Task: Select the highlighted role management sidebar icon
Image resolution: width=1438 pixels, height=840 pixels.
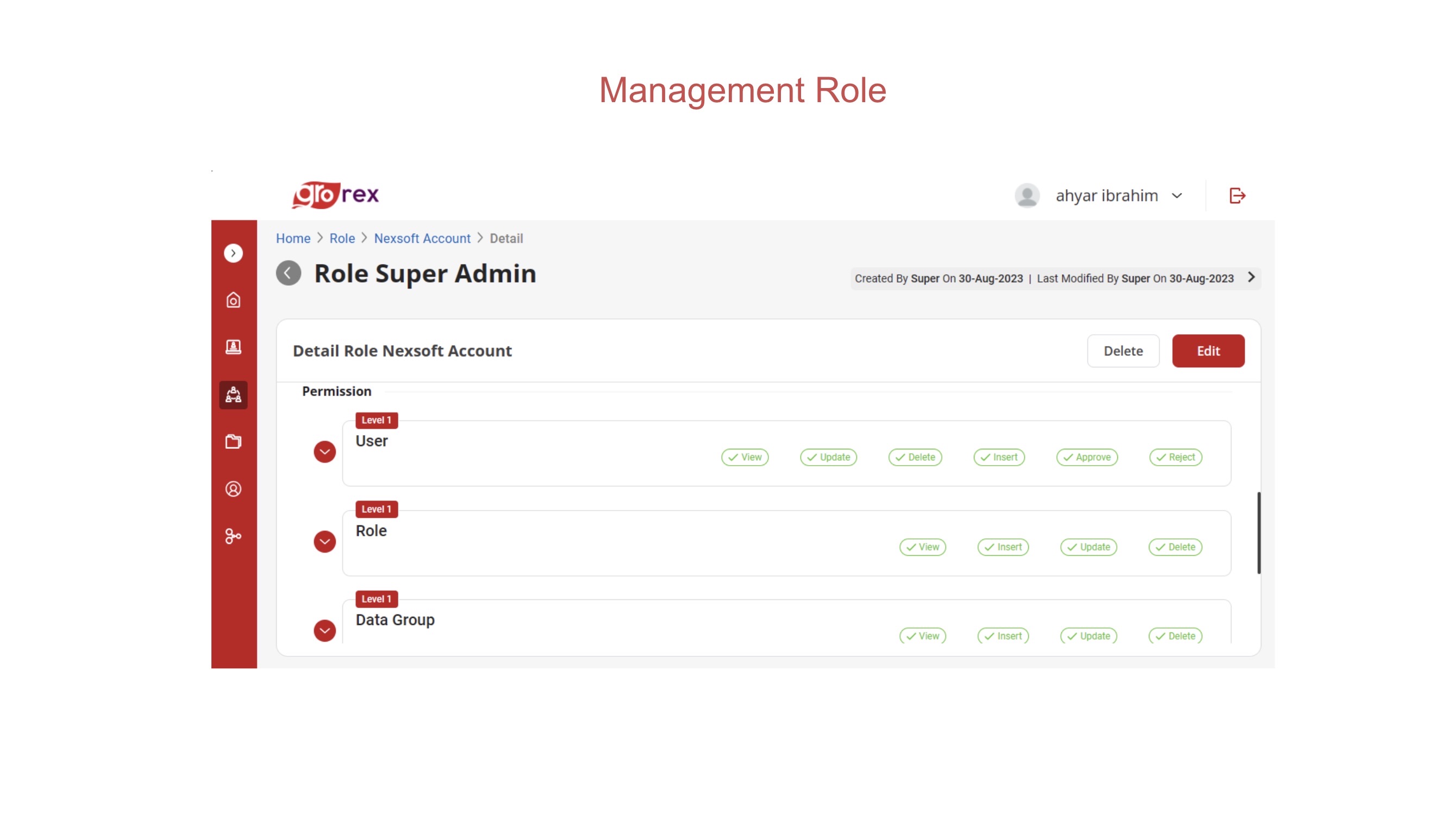Action: 233,395
